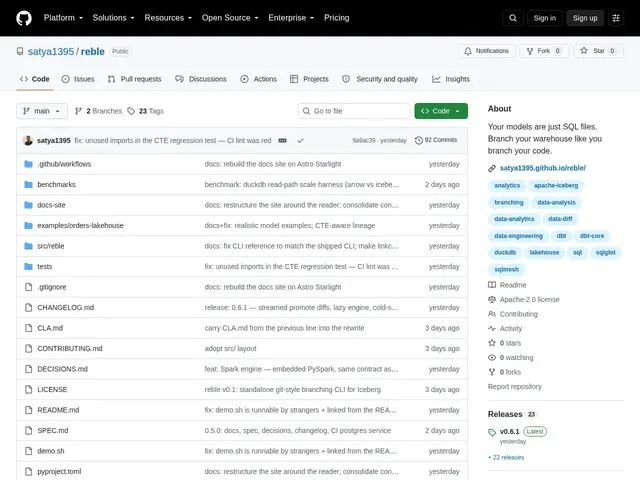640x480 pixels.
Task: Click the Sign up button
Action: click(x=584, y=18)
